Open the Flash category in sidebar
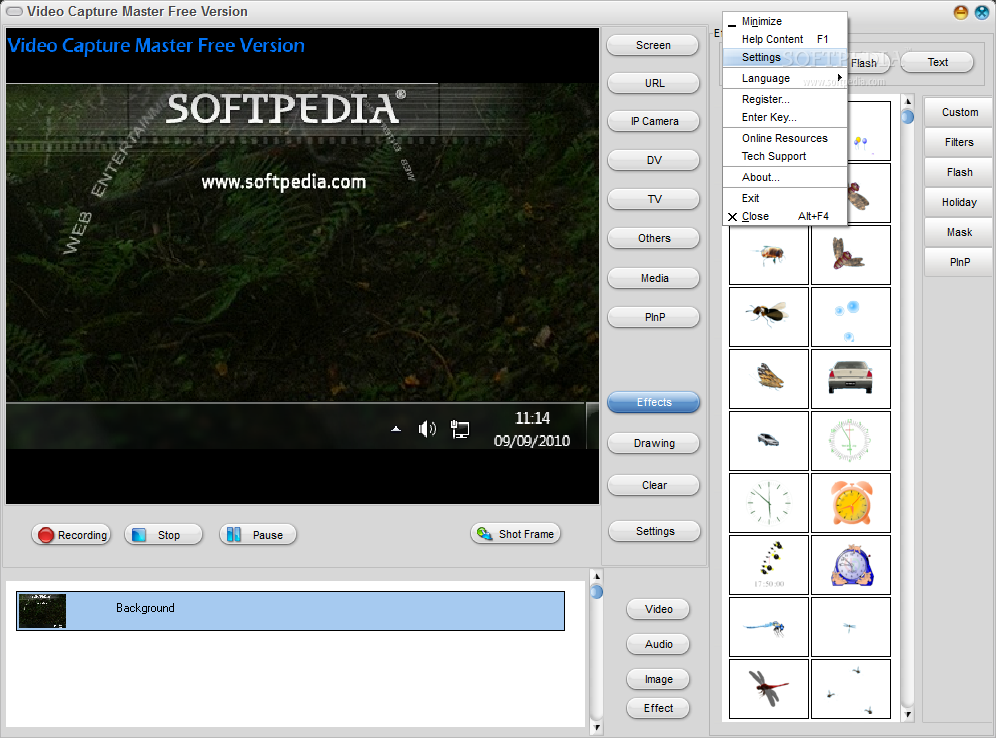Viewport: 996px width, 738px height. click(x=959, y=172)
